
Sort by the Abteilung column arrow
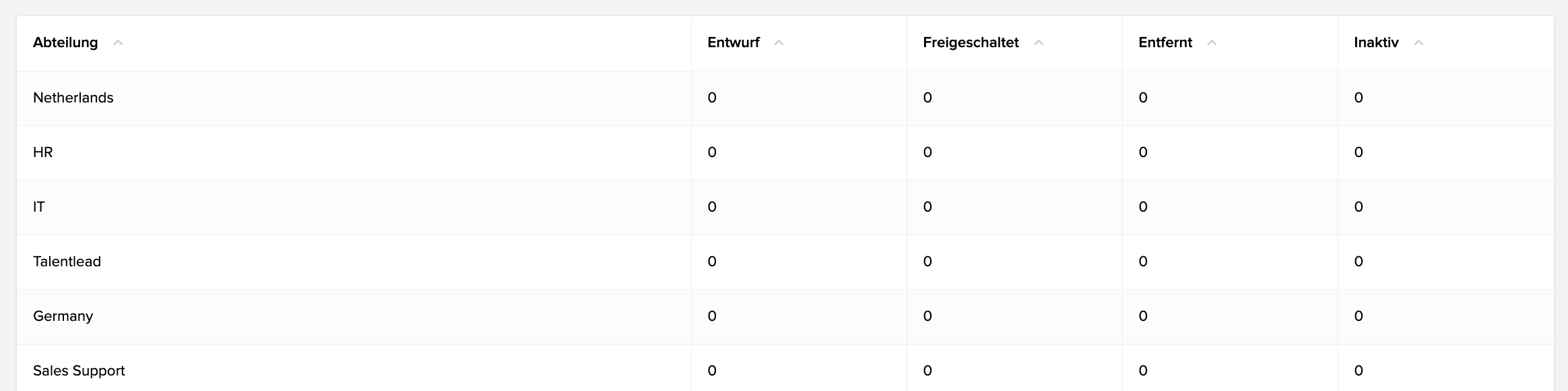tap(118, 43)
